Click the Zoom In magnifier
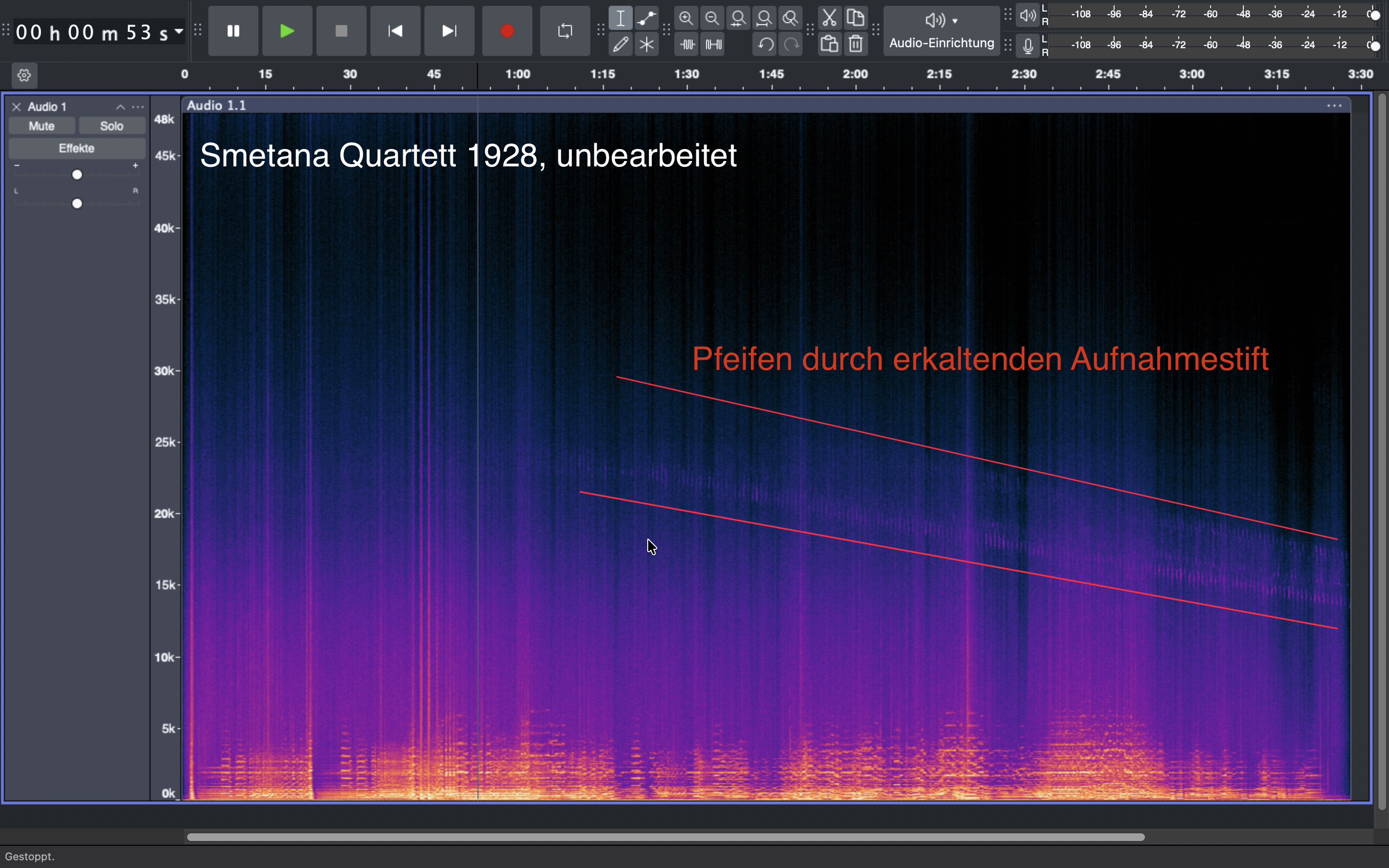This screenshot has height=868, width=1389. (x=686, y=18)
